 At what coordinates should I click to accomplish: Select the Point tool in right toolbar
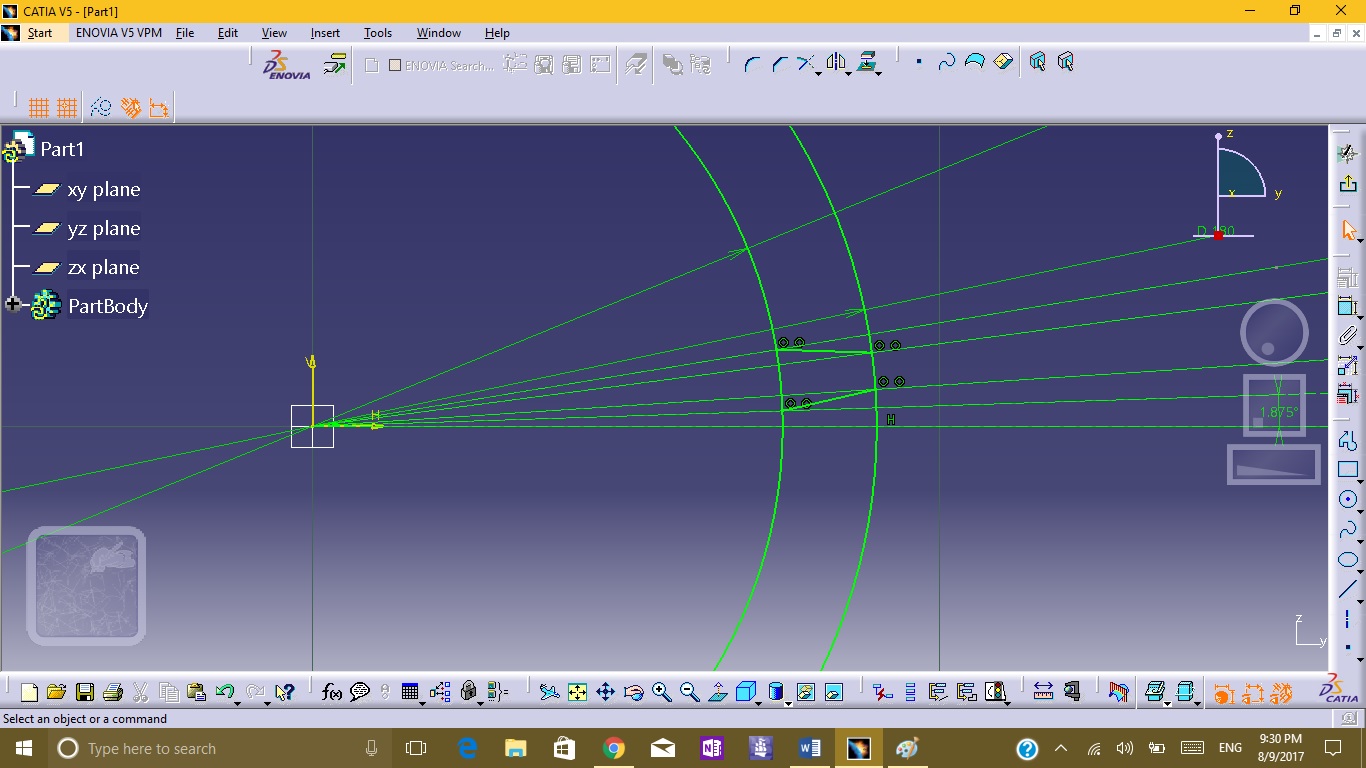point(1348,648)
